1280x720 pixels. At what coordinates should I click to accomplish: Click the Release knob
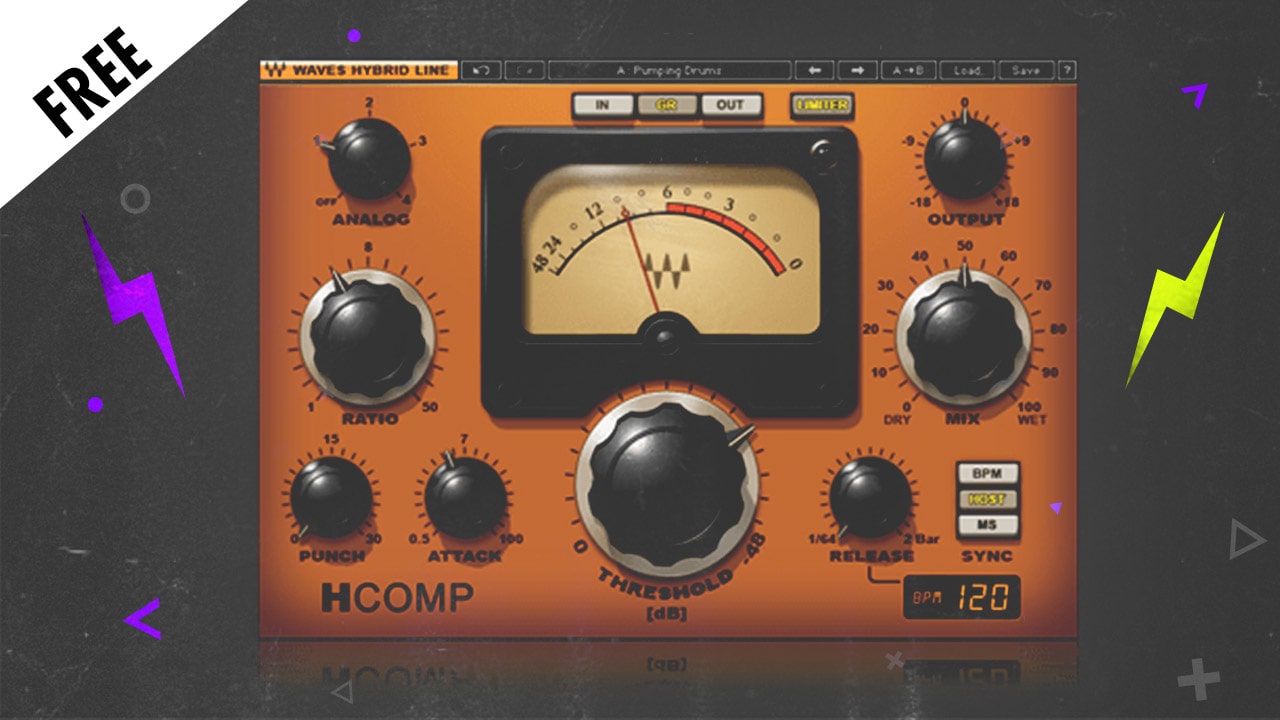pos(871,497)
